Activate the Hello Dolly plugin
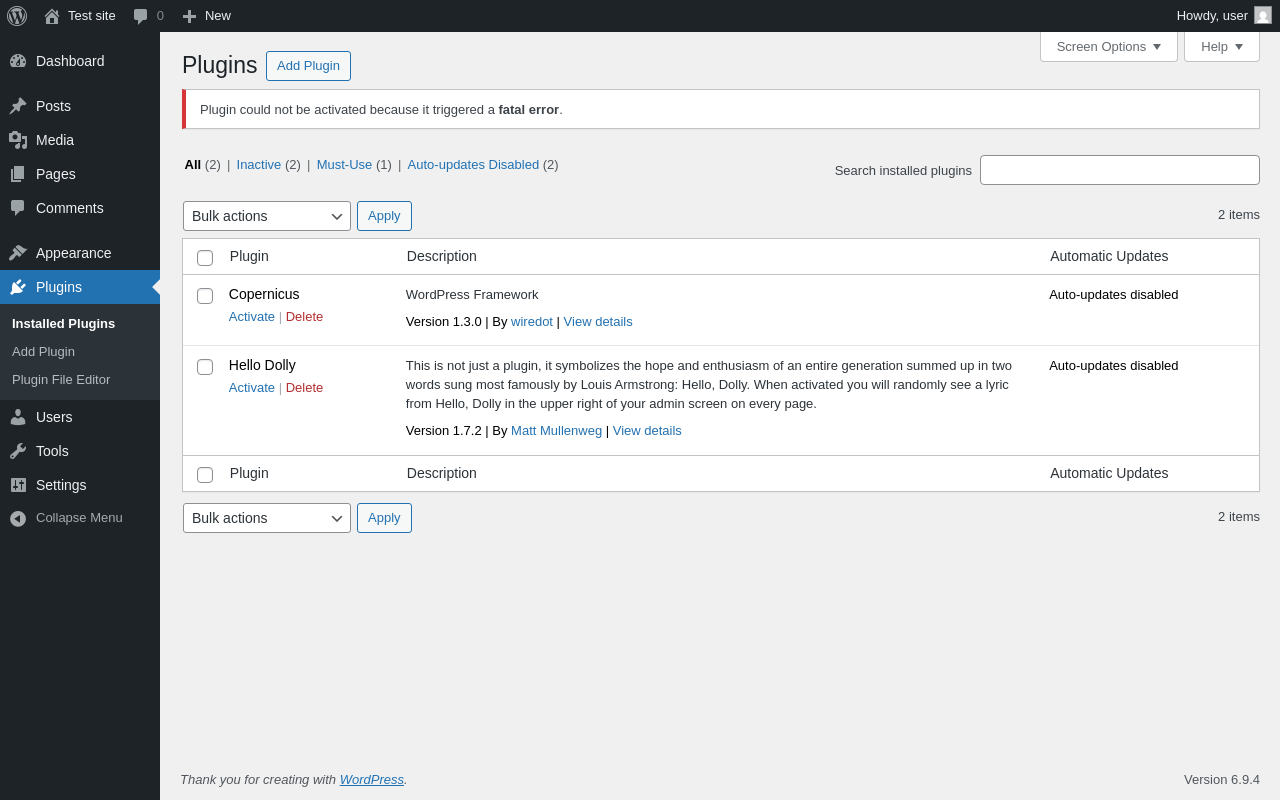Image resolution: width=1280 pixels, height=800 pixels. tap(251, 388)
